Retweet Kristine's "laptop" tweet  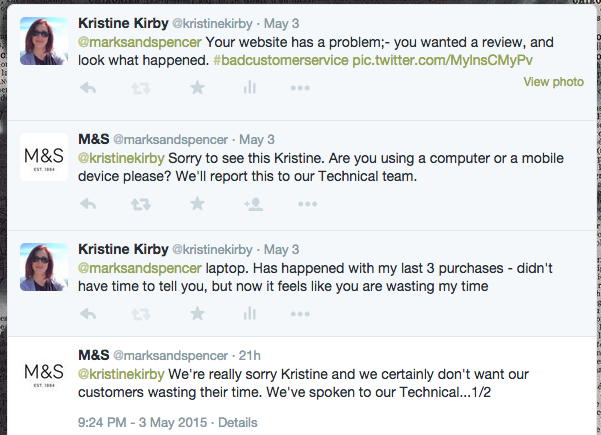(142, 314)
